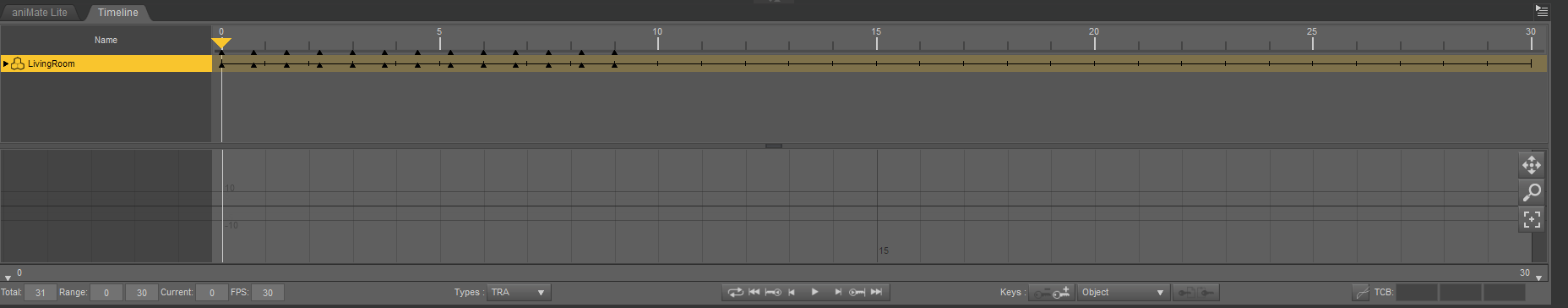The image size is (1568, 308).
Task: Click the Current frame field
Action: coord(211,293)
